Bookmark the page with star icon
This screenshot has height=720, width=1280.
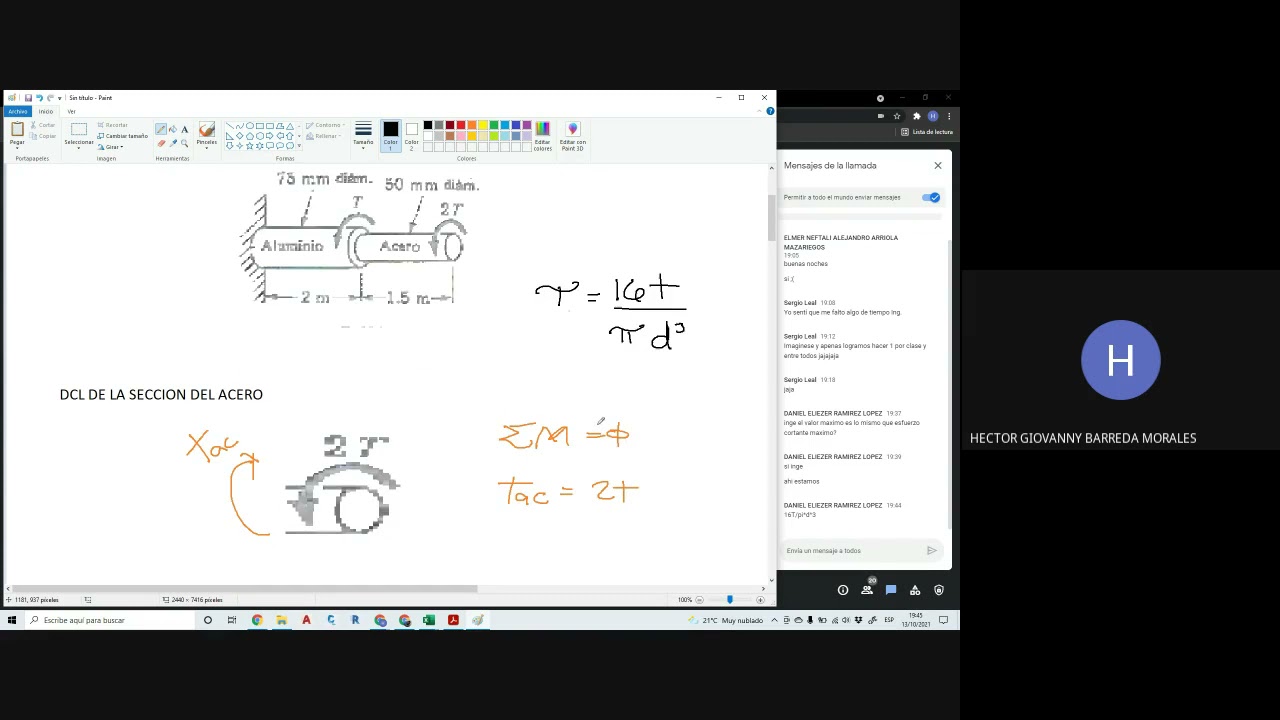897,116
